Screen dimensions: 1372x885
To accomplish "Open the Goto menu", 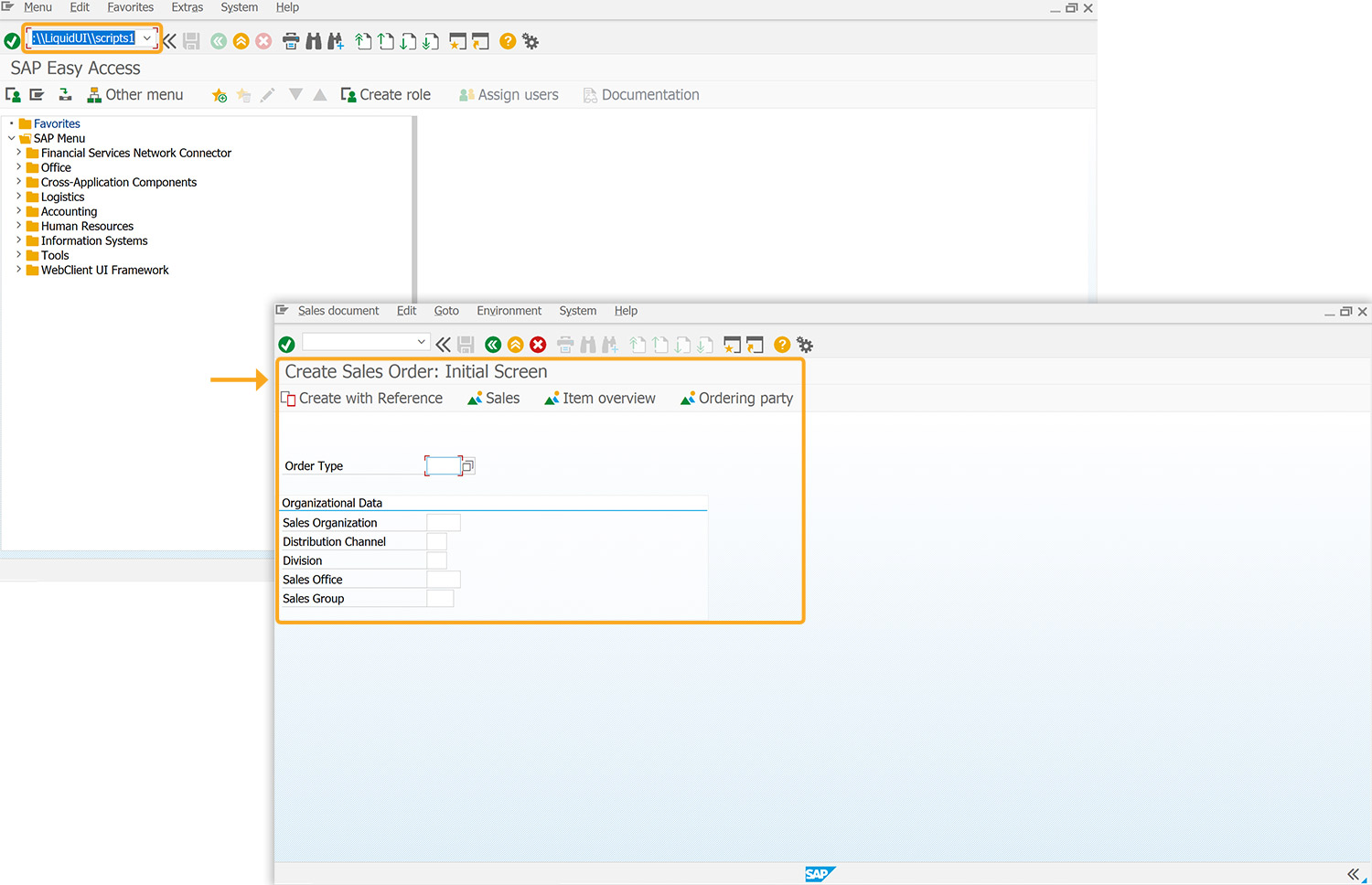I will [446, 311].
